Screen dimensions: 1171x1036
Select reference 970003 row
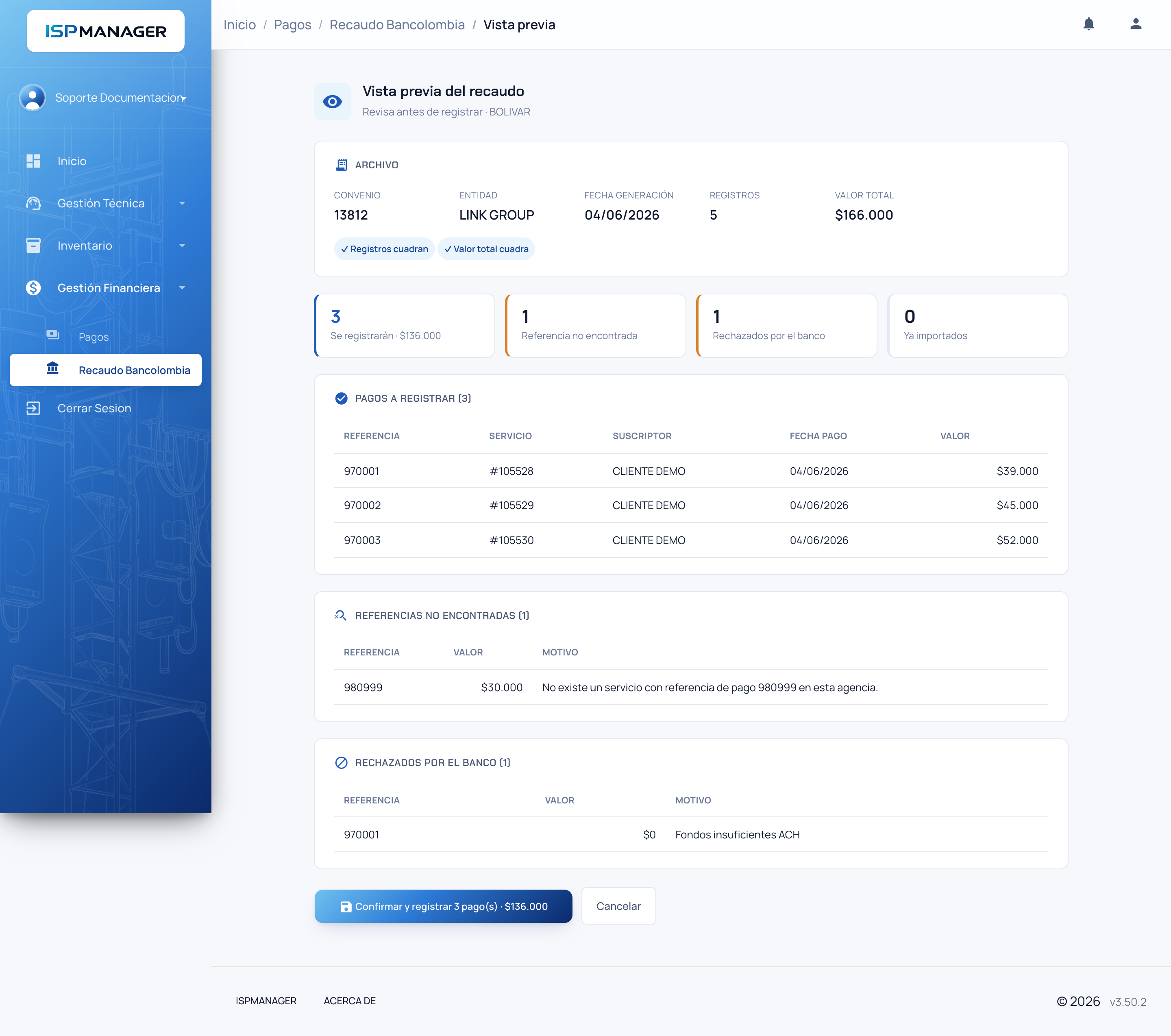(691, 540)
